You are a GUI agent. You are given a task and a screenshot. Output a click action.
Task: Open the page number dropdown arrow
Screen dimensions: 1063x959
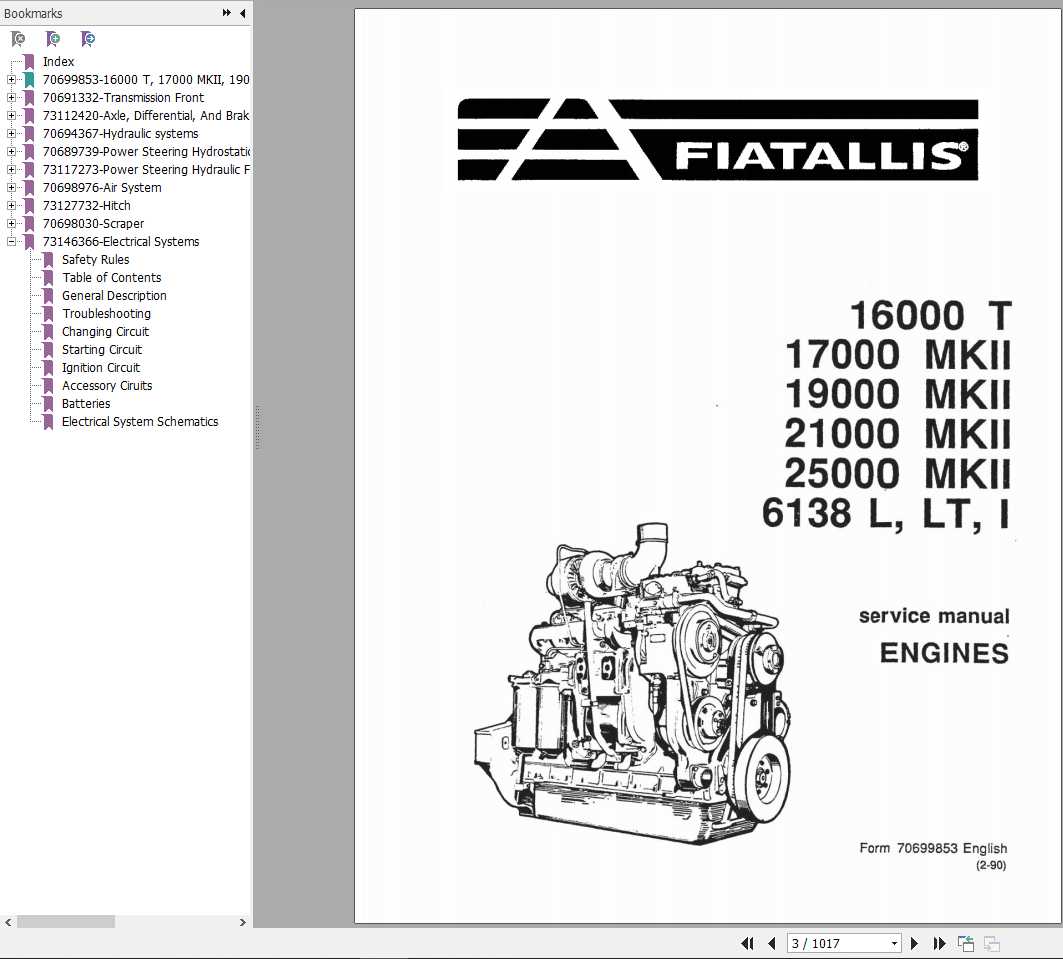894,943
